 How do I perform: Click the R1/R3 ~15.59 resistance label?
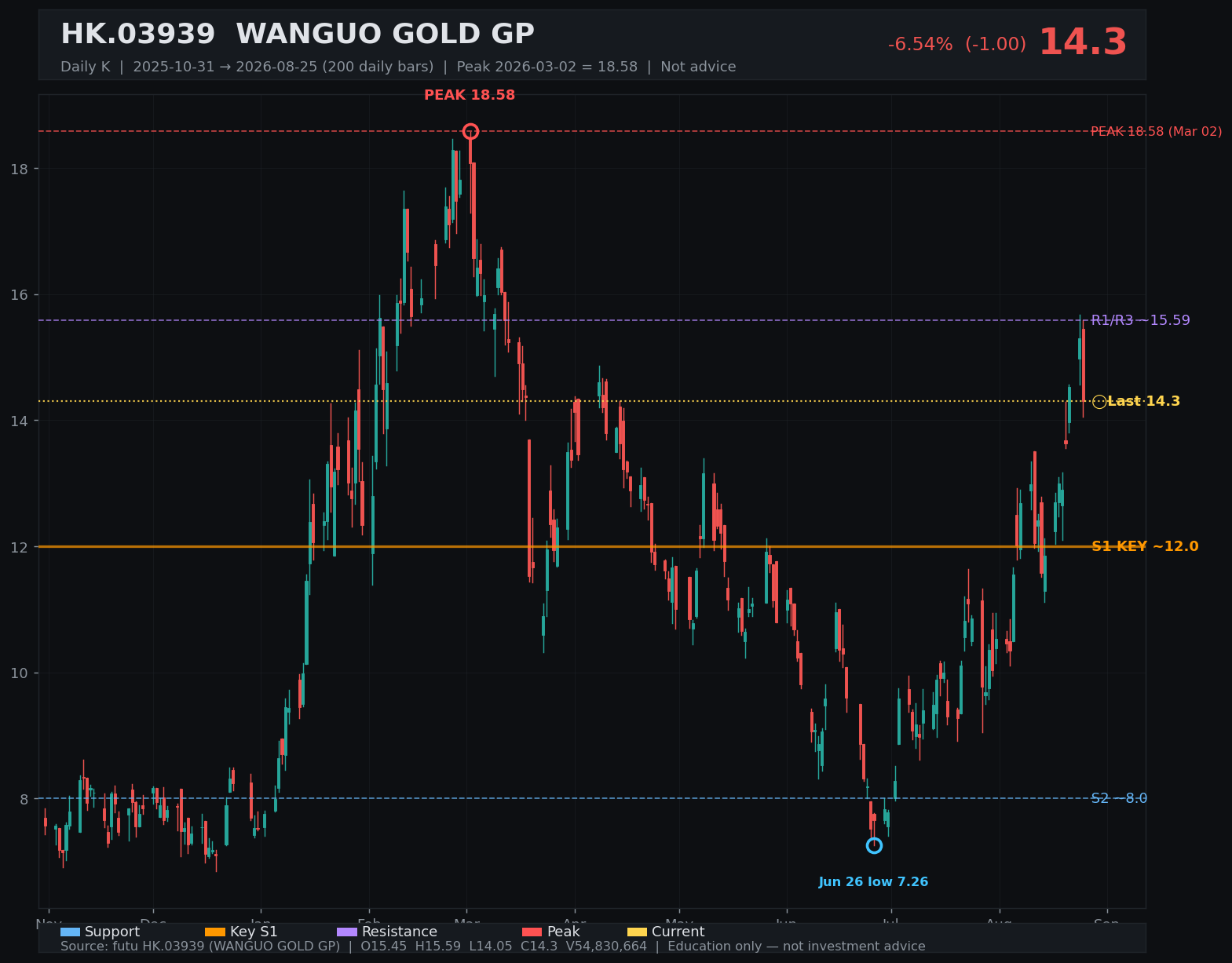click(1140, 320)
